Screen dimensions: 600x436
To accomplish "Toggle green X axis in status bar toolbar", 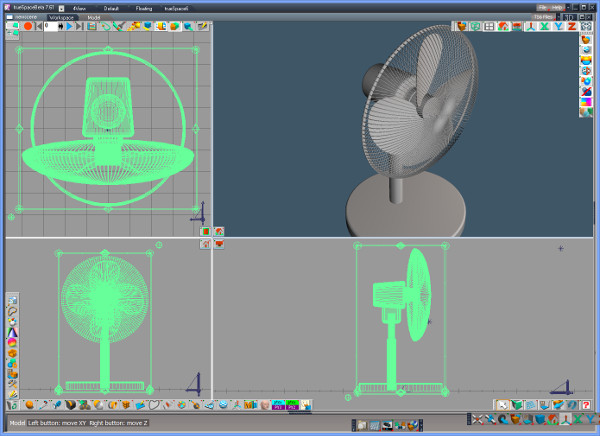I will tap(578, 419).
